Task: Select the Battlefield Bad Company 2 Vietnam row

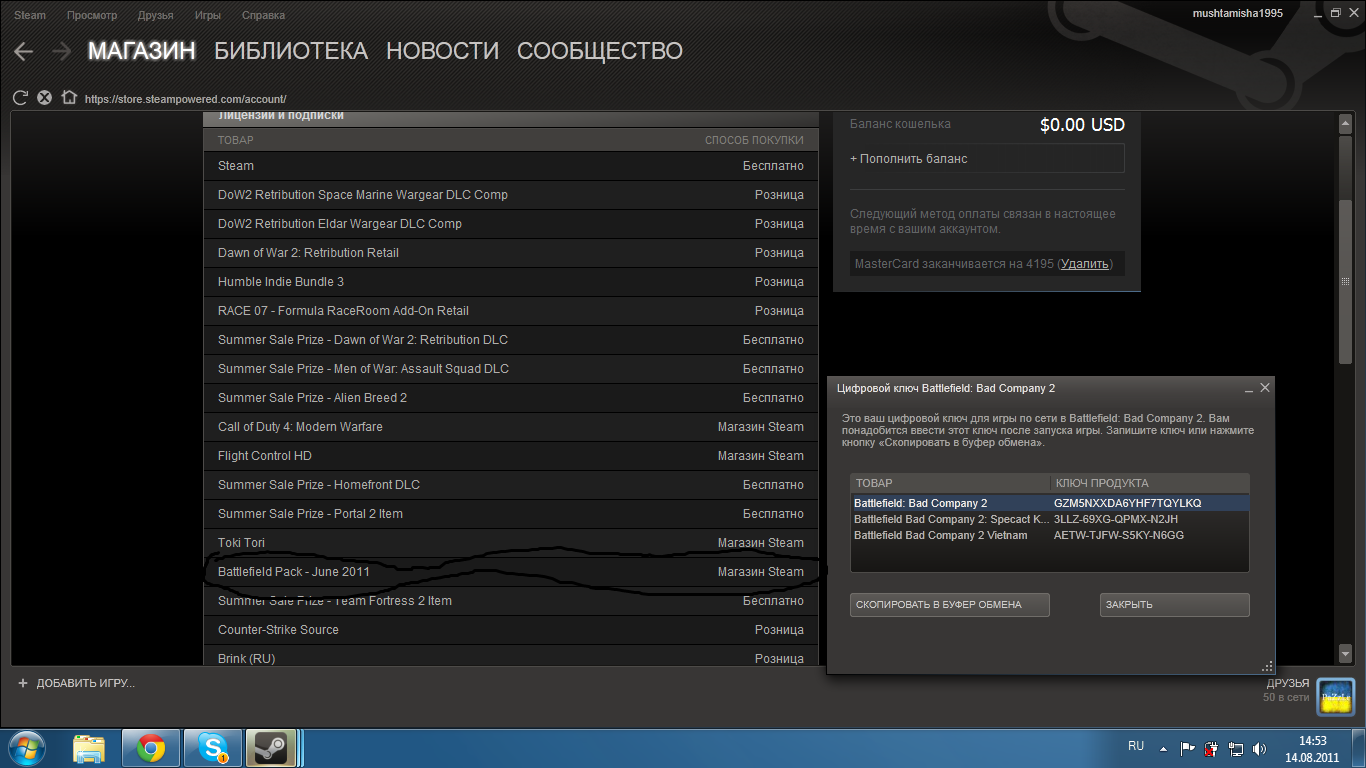Action: 1050,535
